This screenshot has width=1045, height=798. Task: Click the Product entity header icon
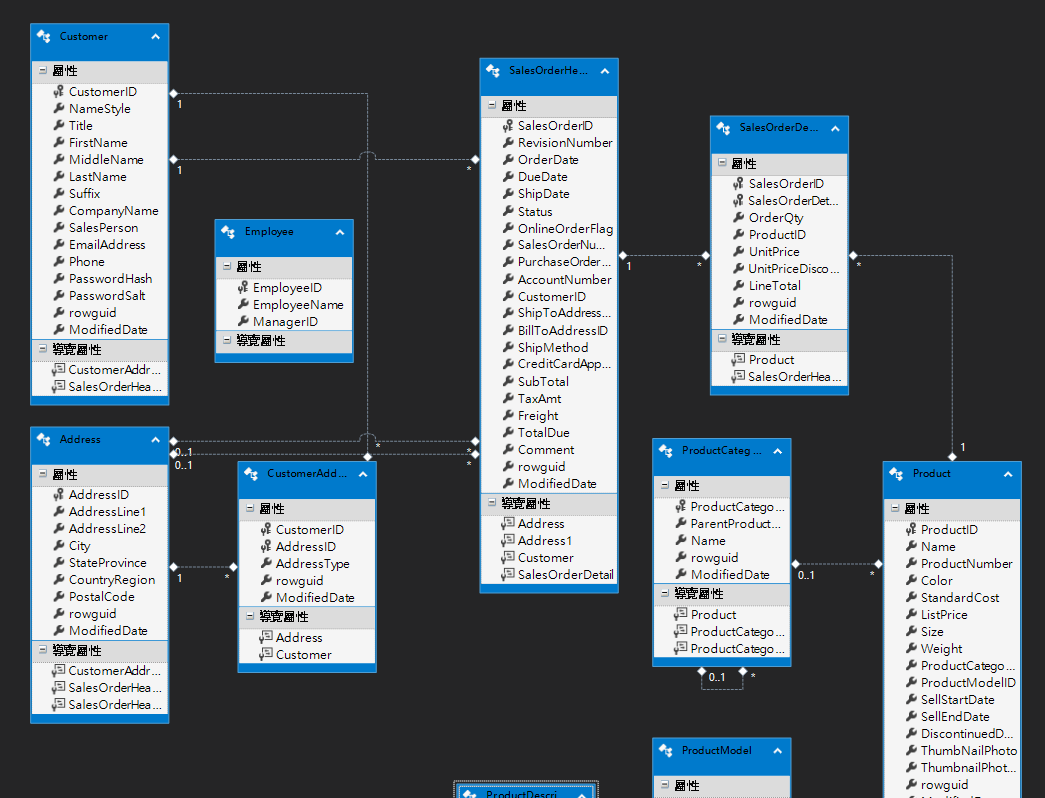coord(897,474)
